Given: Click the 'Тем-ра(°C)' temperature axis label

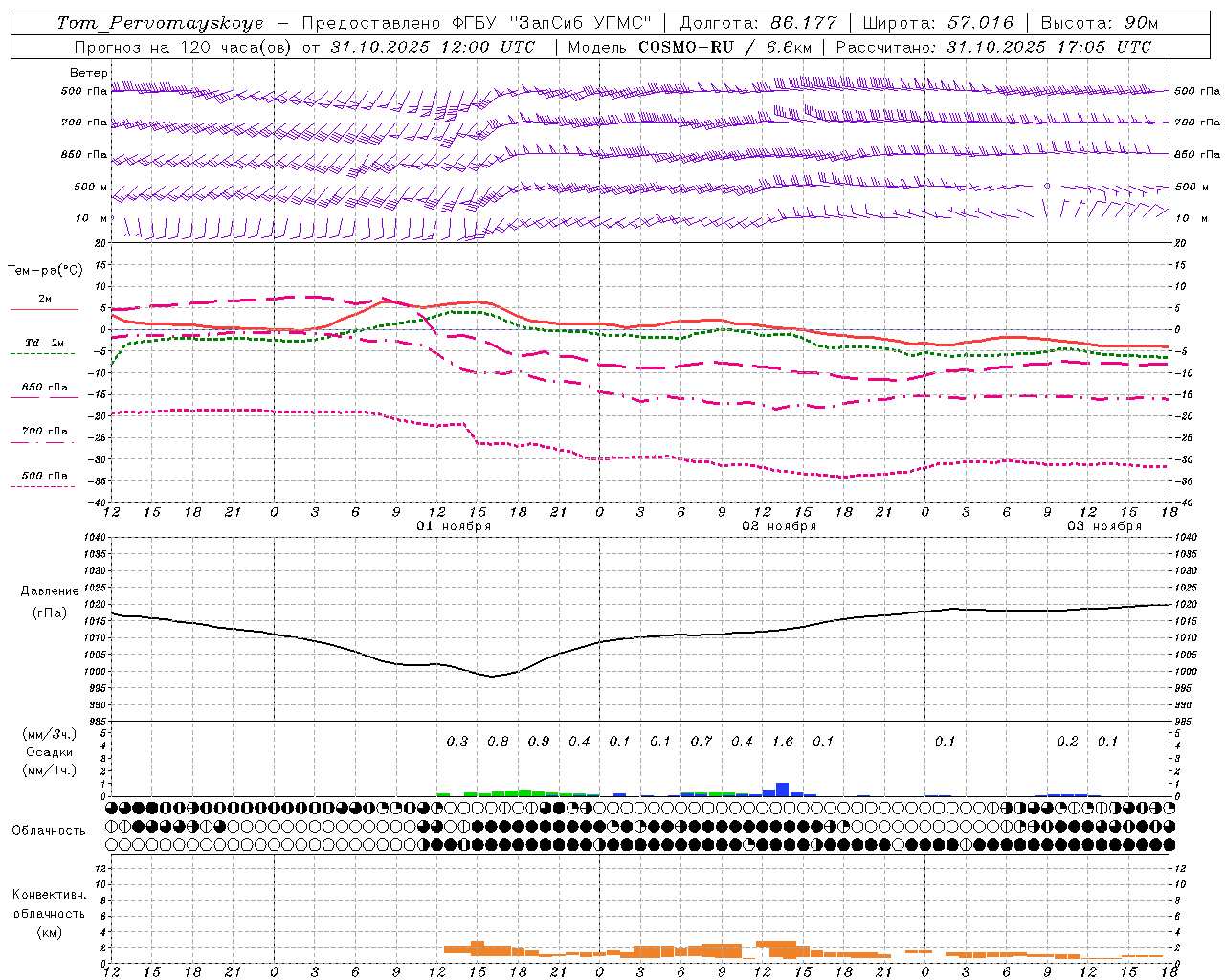Looking at the screenshot, I should tap(45, 271).
